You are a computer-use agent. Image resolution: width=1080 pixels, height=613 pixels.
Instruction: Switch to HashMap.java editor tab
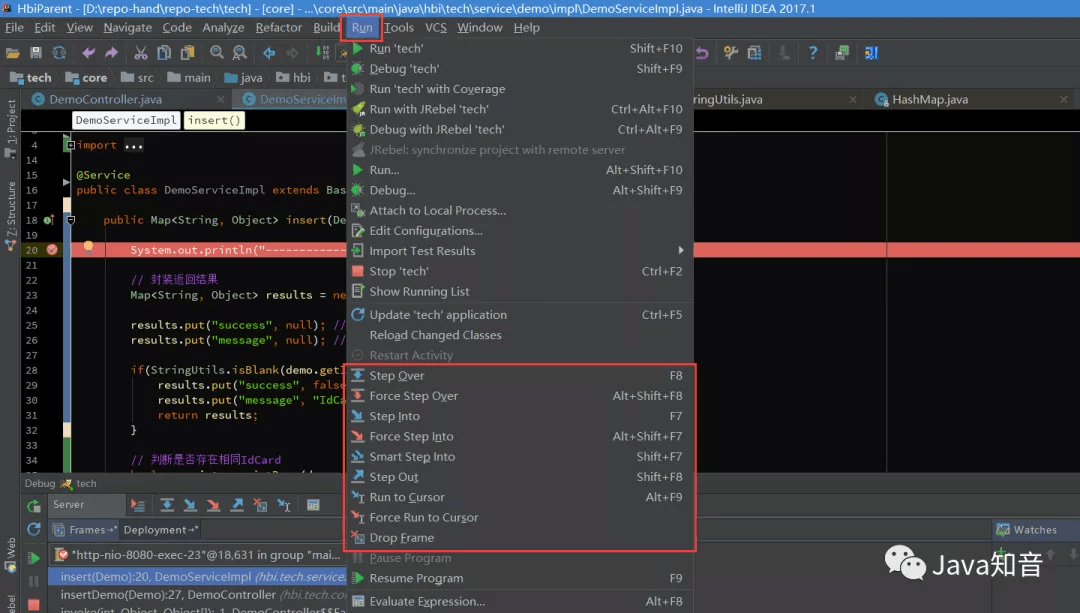pos(929,99)
